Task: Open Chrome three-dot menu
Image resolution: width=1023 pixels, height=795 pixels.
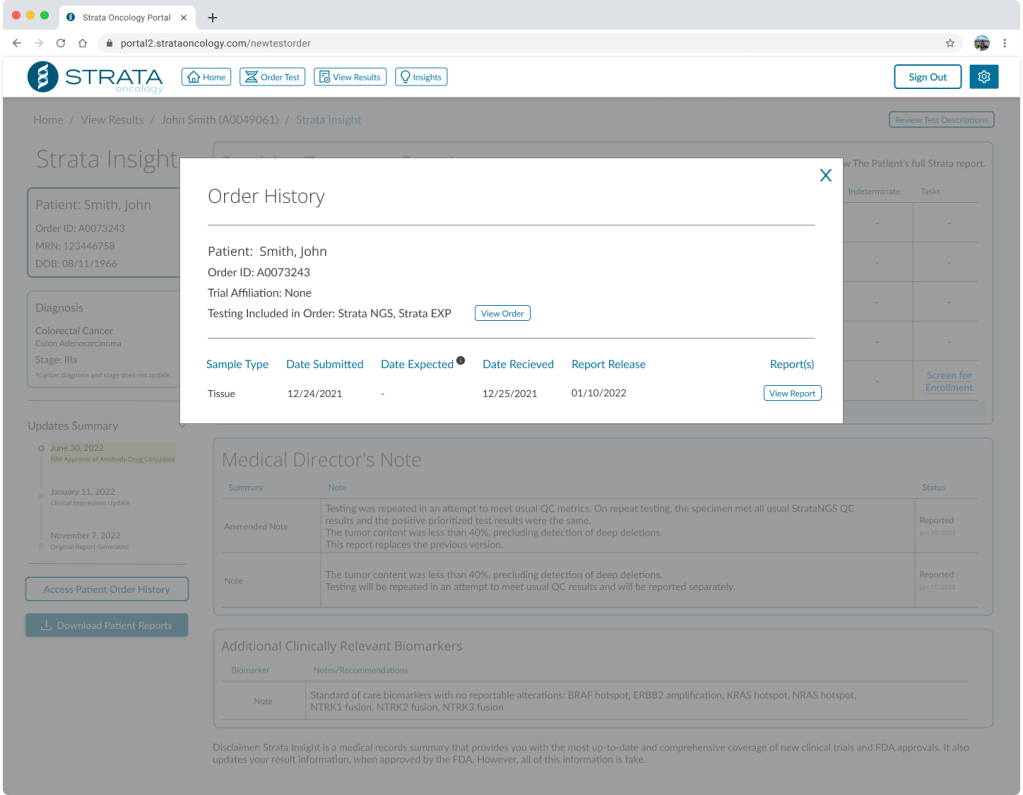Action: click(x=1005, y=43)
